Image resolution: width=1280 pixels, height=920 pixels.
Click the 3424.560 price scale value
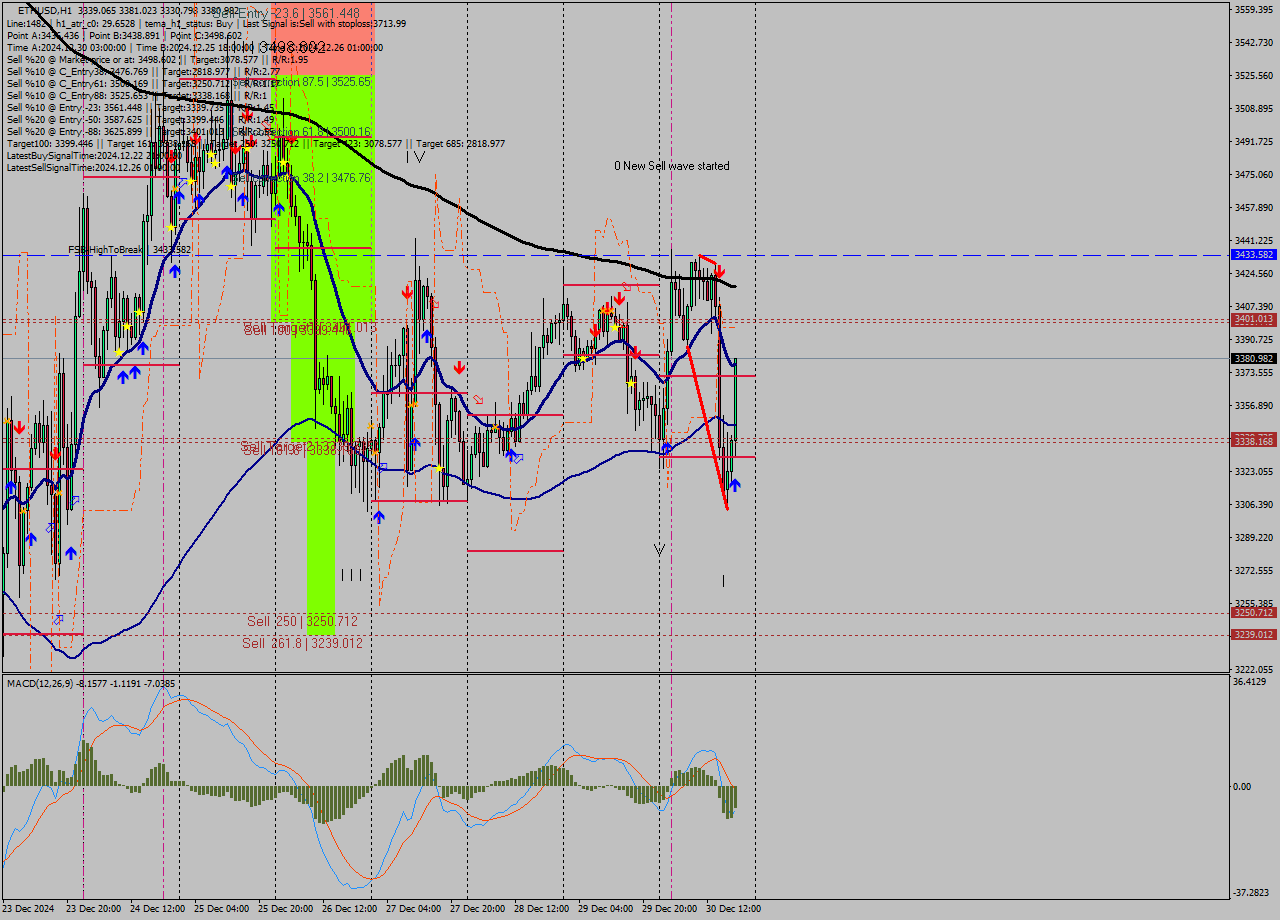coord(1254,273)
